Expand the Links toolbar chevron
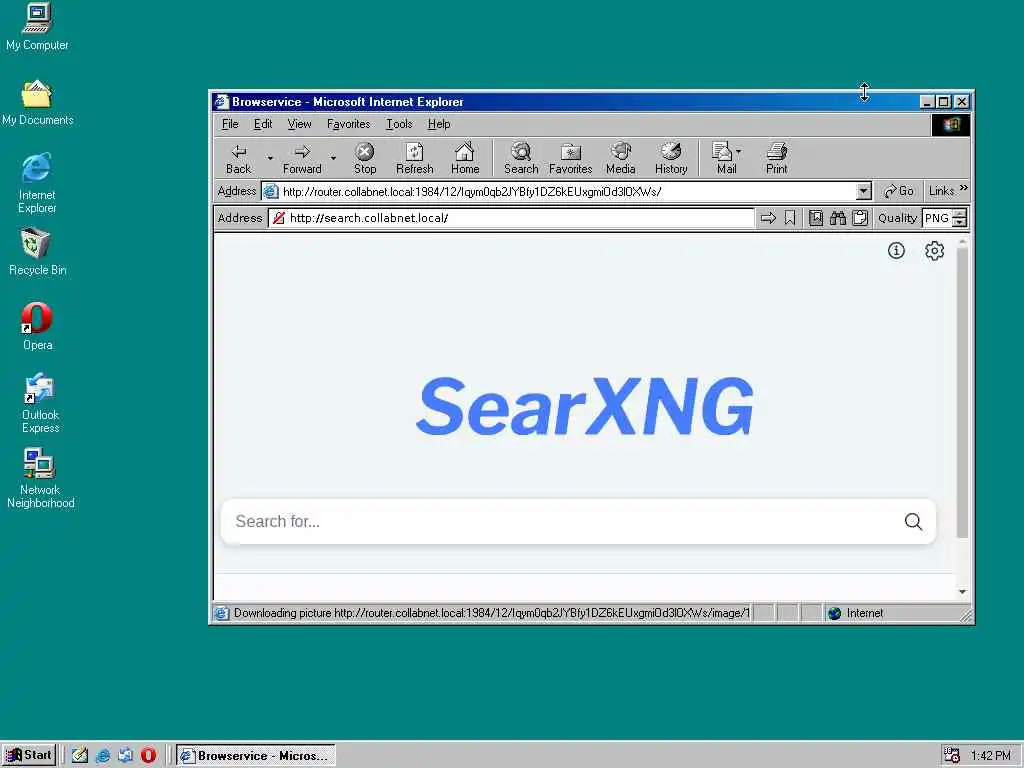Viewport: 1024px width, 768px height. click(964, 189)
